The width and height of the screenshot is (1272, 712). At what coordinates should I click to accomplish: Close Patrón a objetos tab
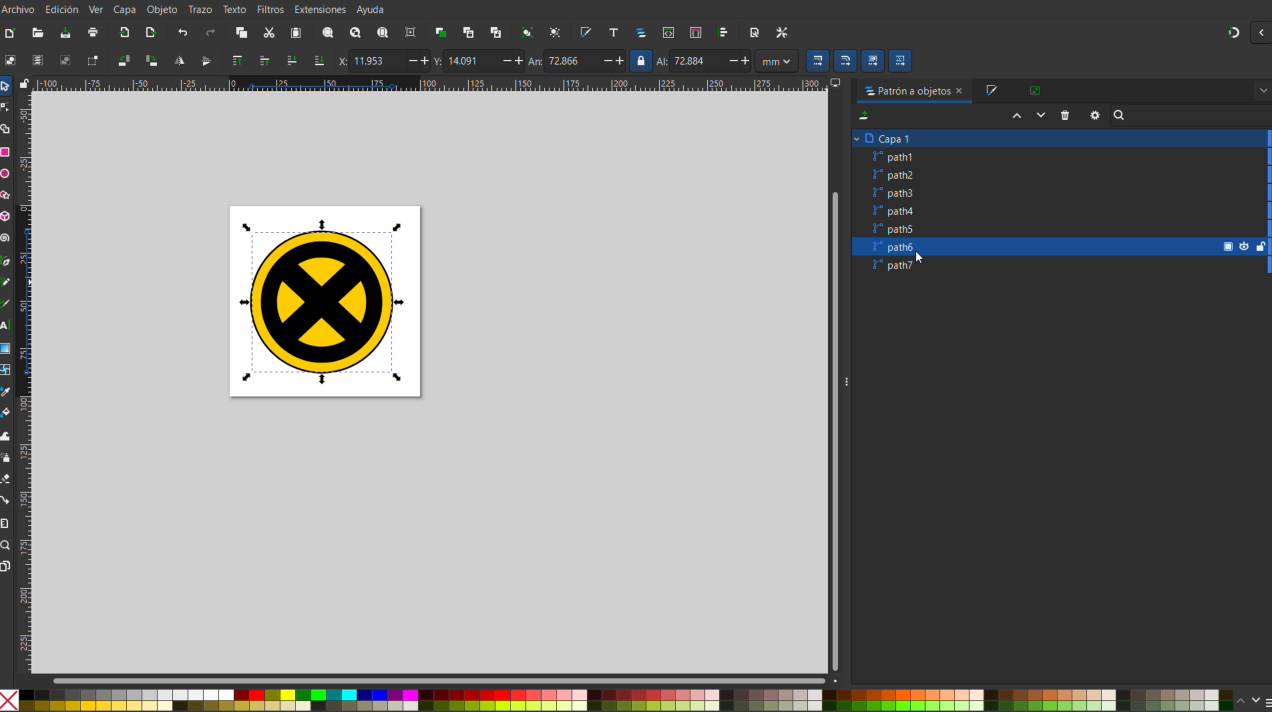959,91
